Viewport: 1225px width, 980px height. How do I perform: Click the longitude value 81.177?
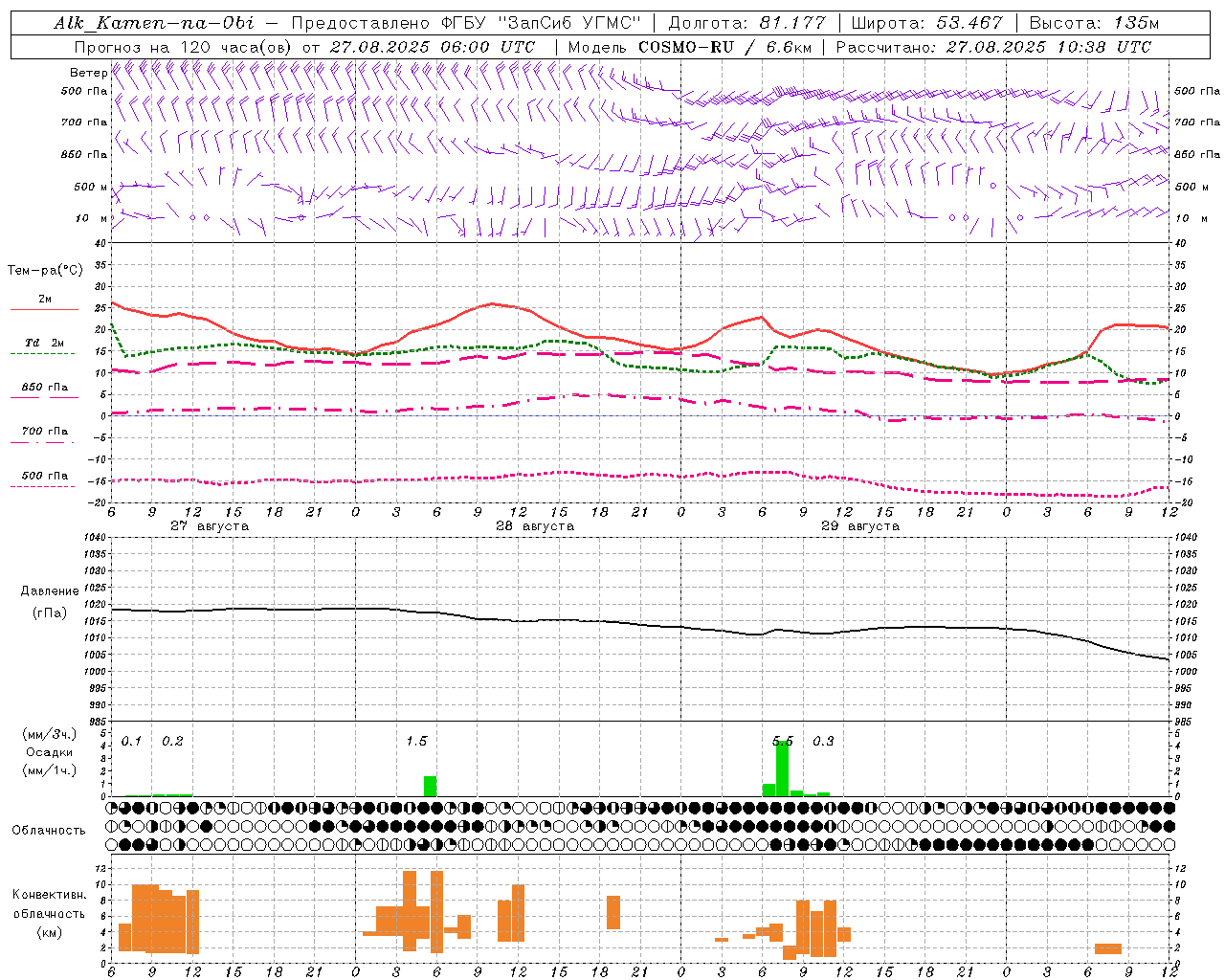(x=792, y=23)
